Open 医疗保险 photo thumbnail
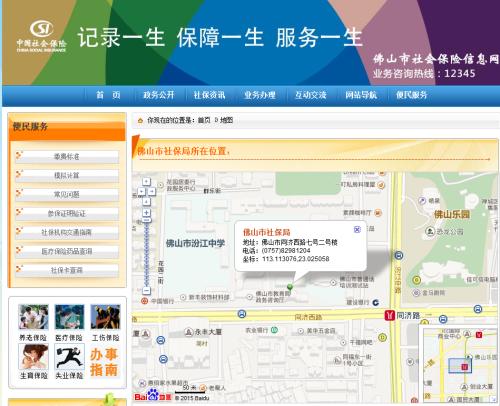The height and width of the screenshot is (406, 500). 69,317
